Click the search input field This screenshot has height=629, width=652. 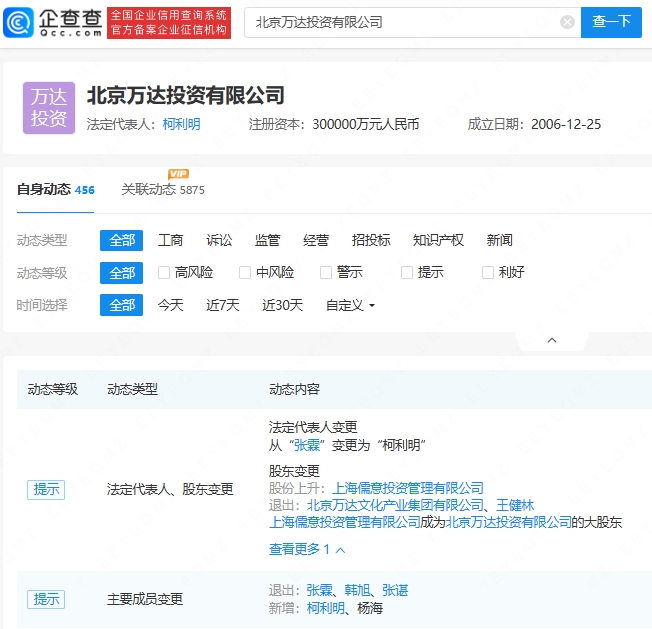[x=400, y=22]
